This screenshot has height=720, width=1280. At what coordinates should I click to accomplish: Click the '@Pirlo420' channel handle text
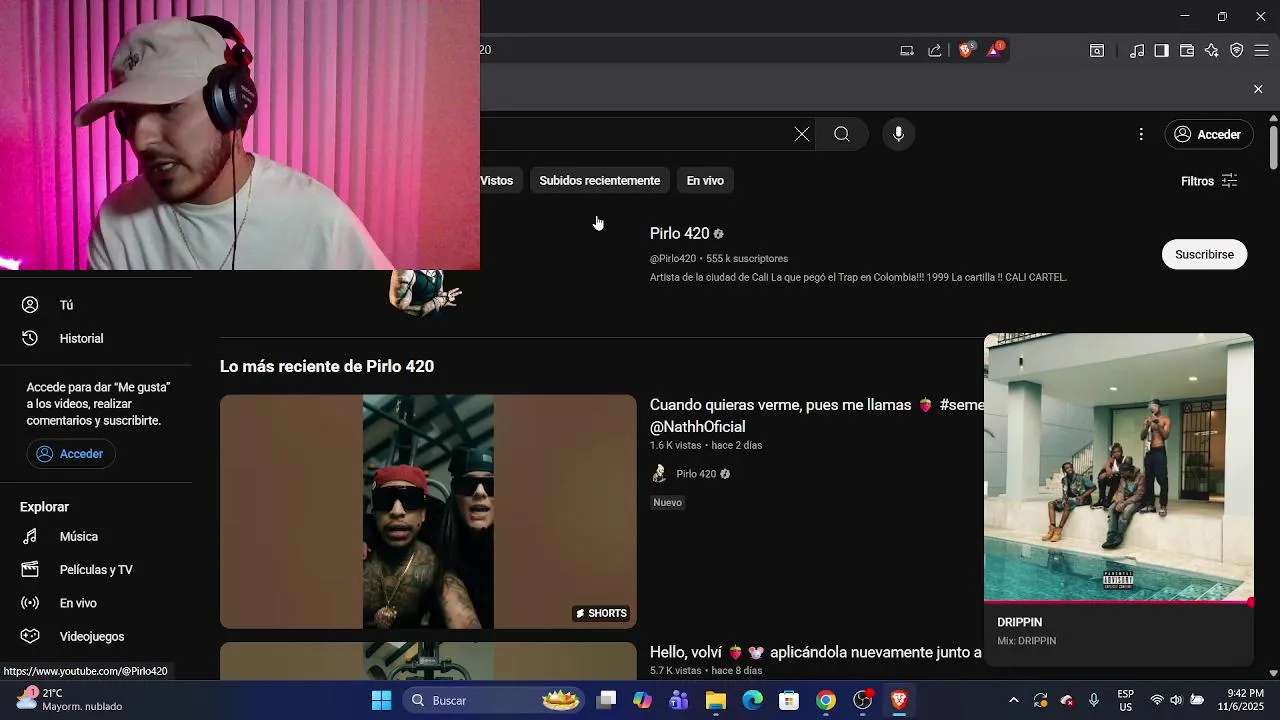[x=673, y=259]
